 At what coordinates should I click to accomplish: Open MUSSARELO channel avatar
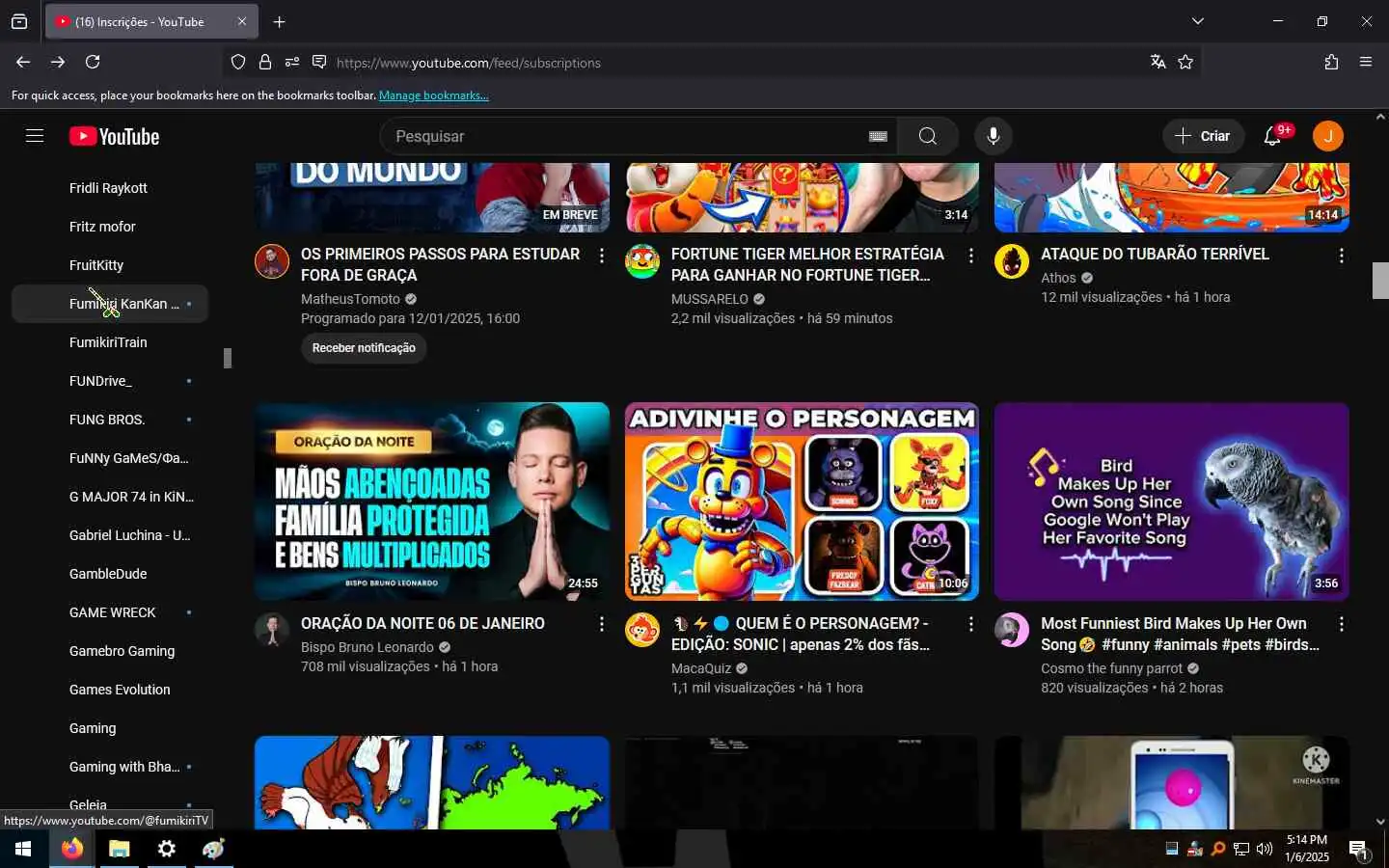point(642,261)
